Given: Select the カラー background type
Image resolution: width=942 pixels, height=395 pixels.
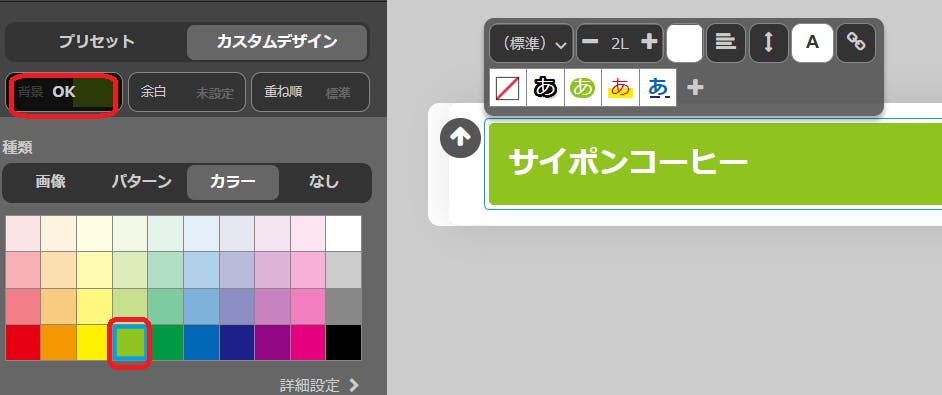Looking at the screenshot, I should tap(233, 182).
